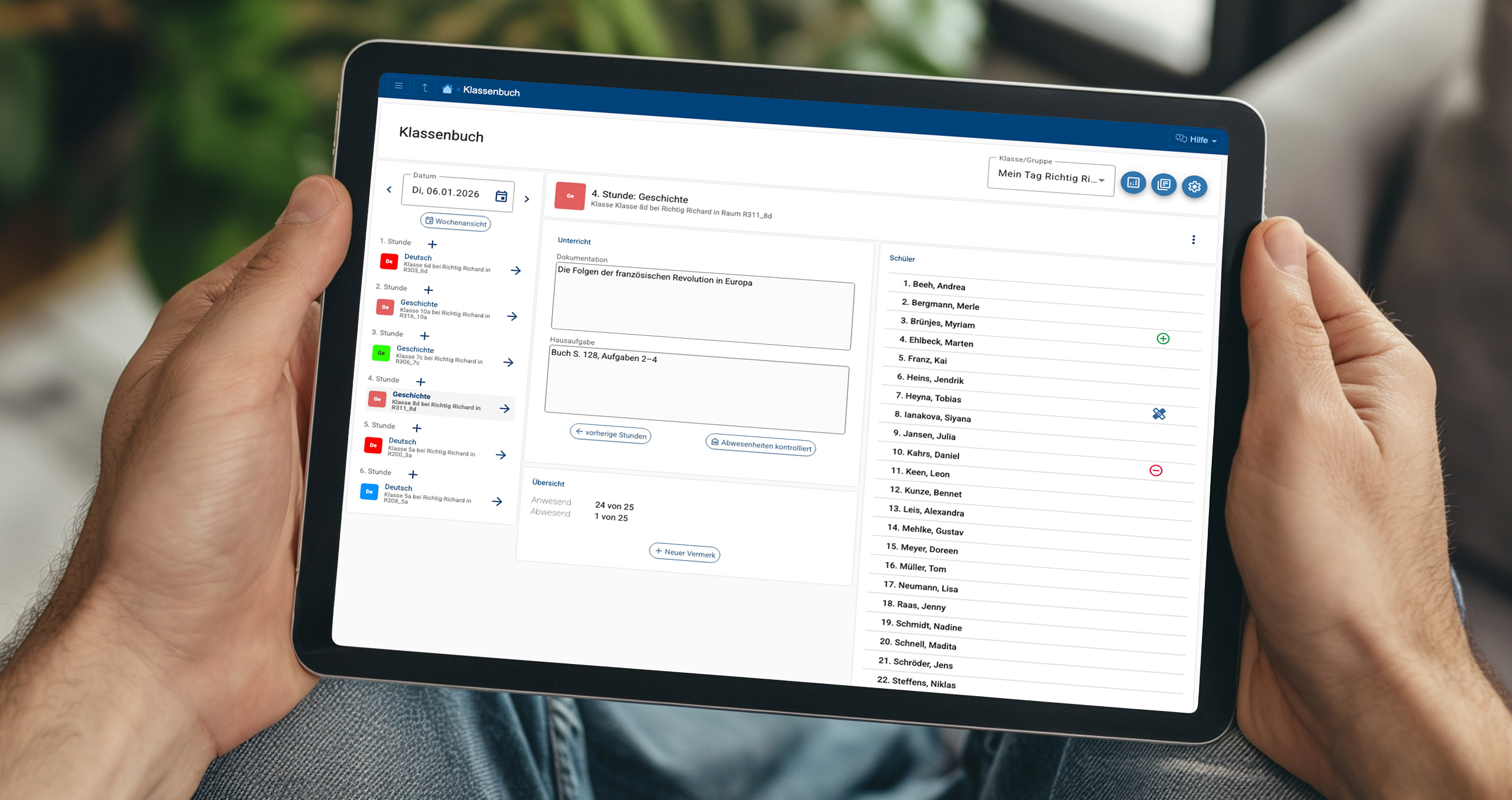Click the Neuer Vermerk button

685,553
